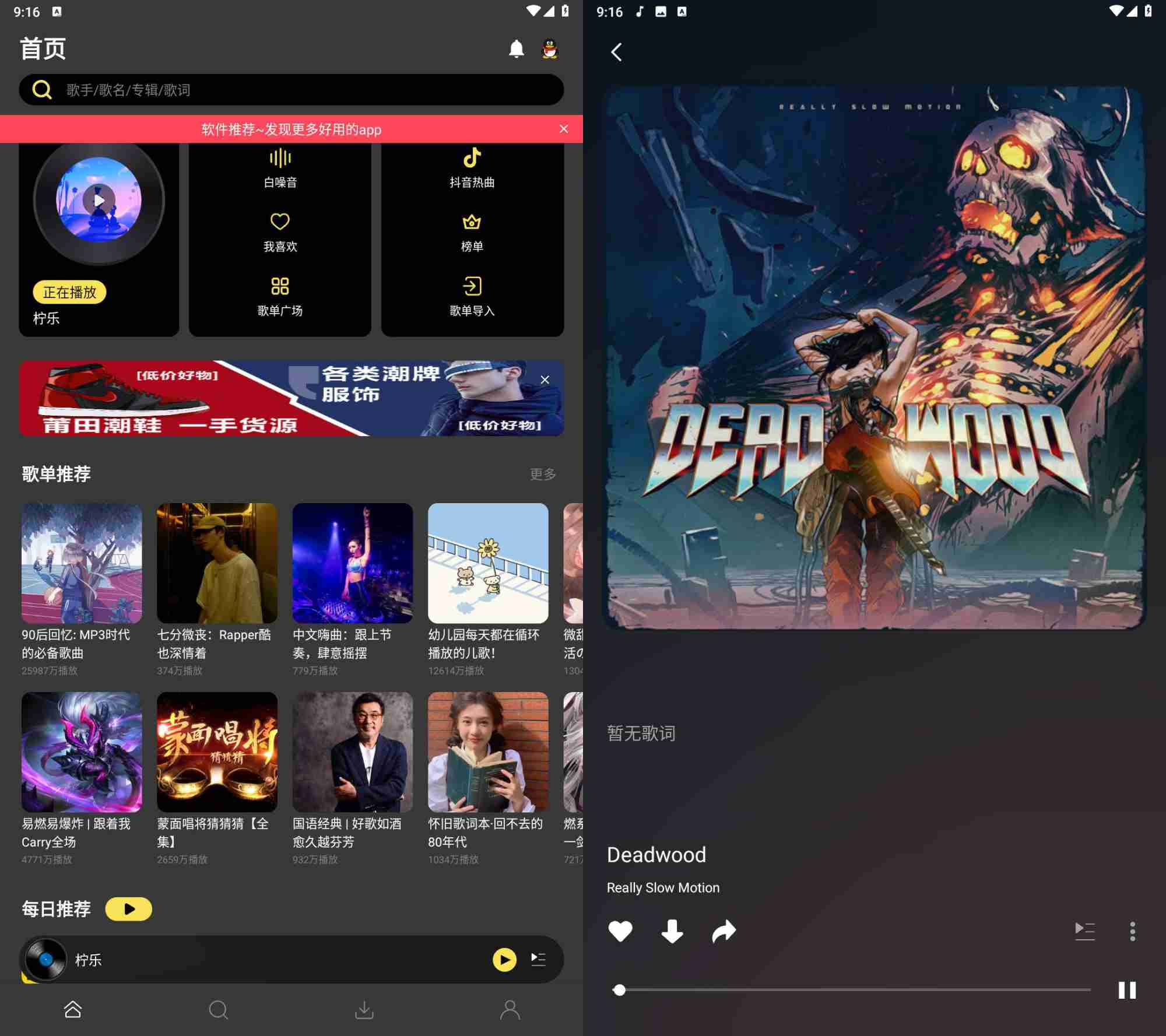
Task: Open the 幼儿园 children's songs playlist cover
Action: pos(488,563)
